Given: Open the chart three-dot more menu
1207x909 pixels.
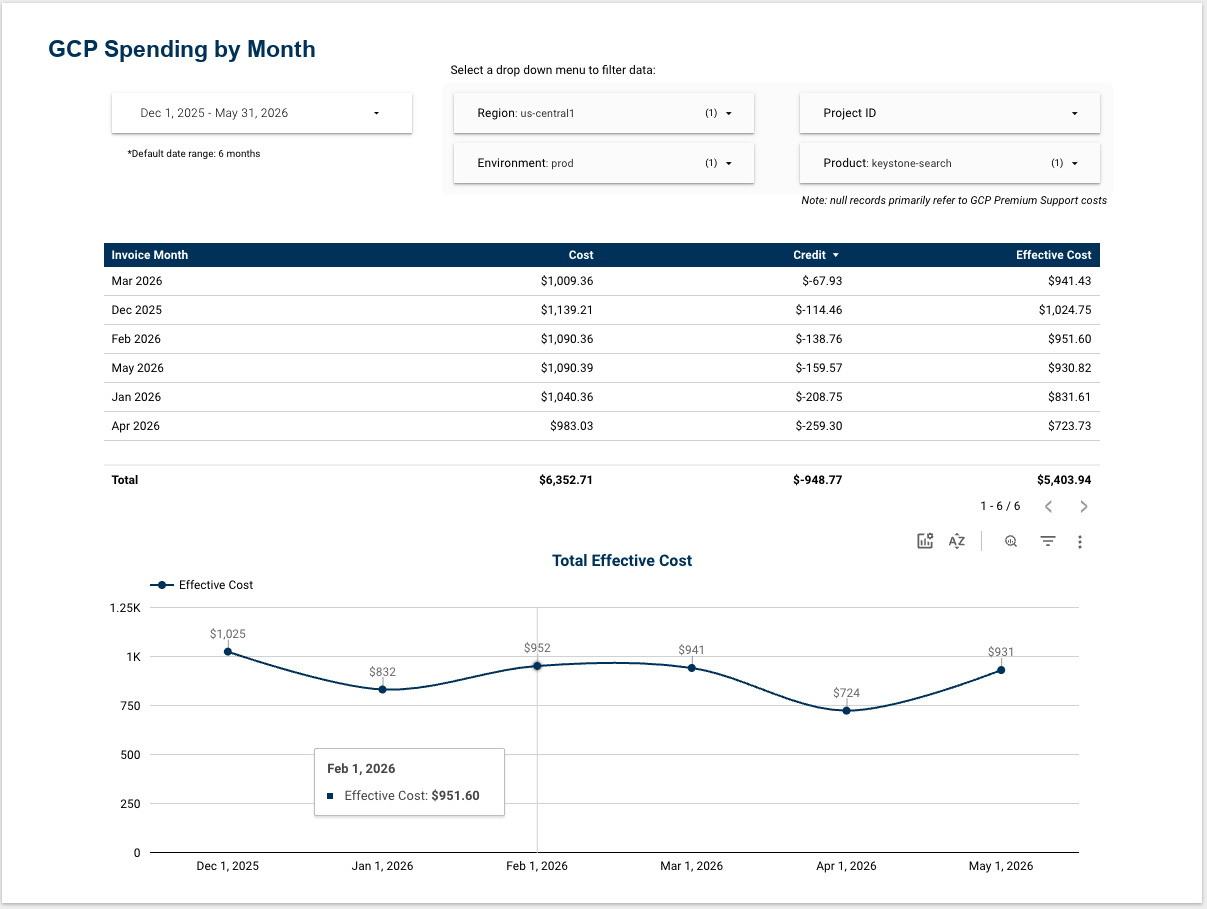Looking at the screenshot, I should (1080, 541).
